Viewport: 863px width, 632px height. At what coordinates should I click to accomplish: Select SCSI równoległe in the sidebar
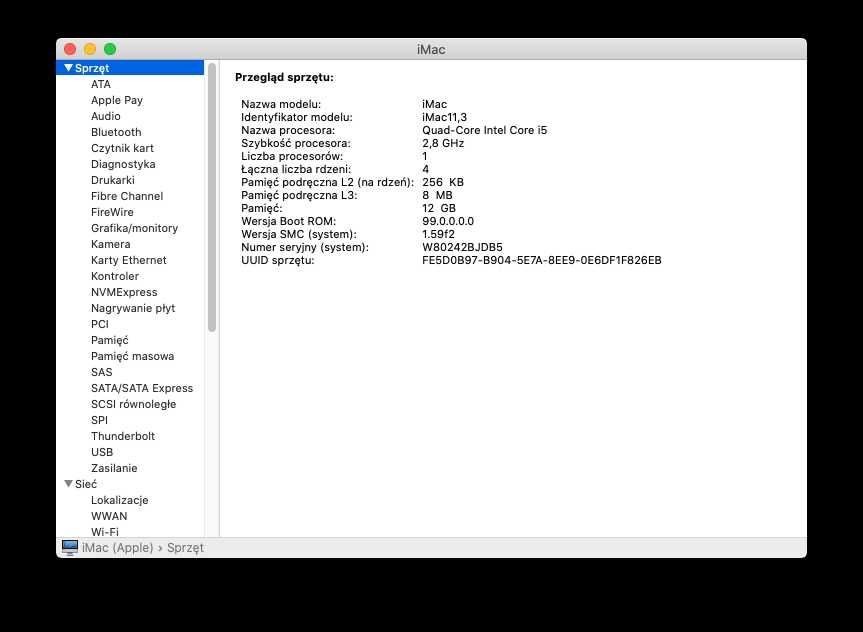point(134,404)
